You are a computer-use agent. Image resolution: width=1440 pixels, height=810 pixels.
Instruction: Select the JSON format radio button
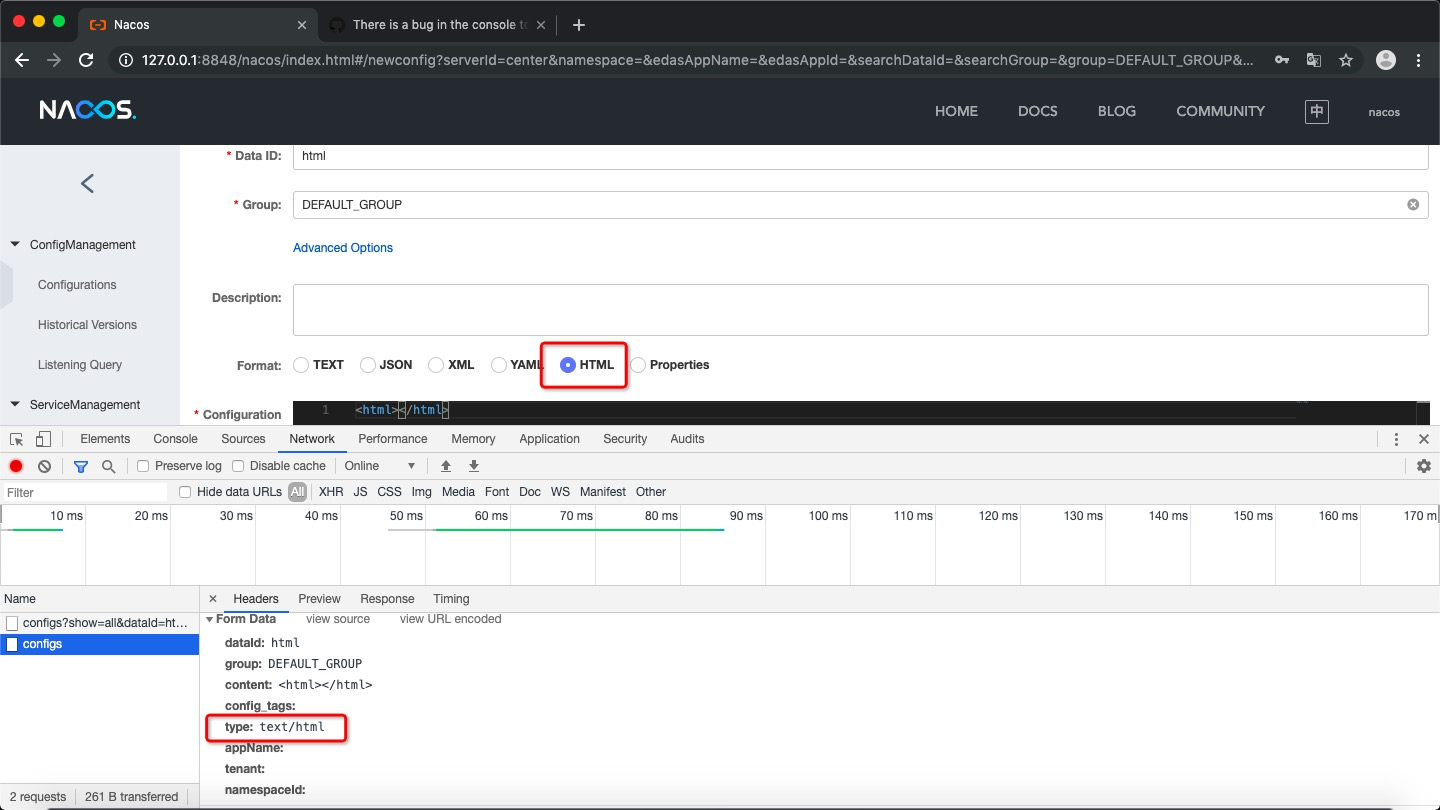click(368, 365)
